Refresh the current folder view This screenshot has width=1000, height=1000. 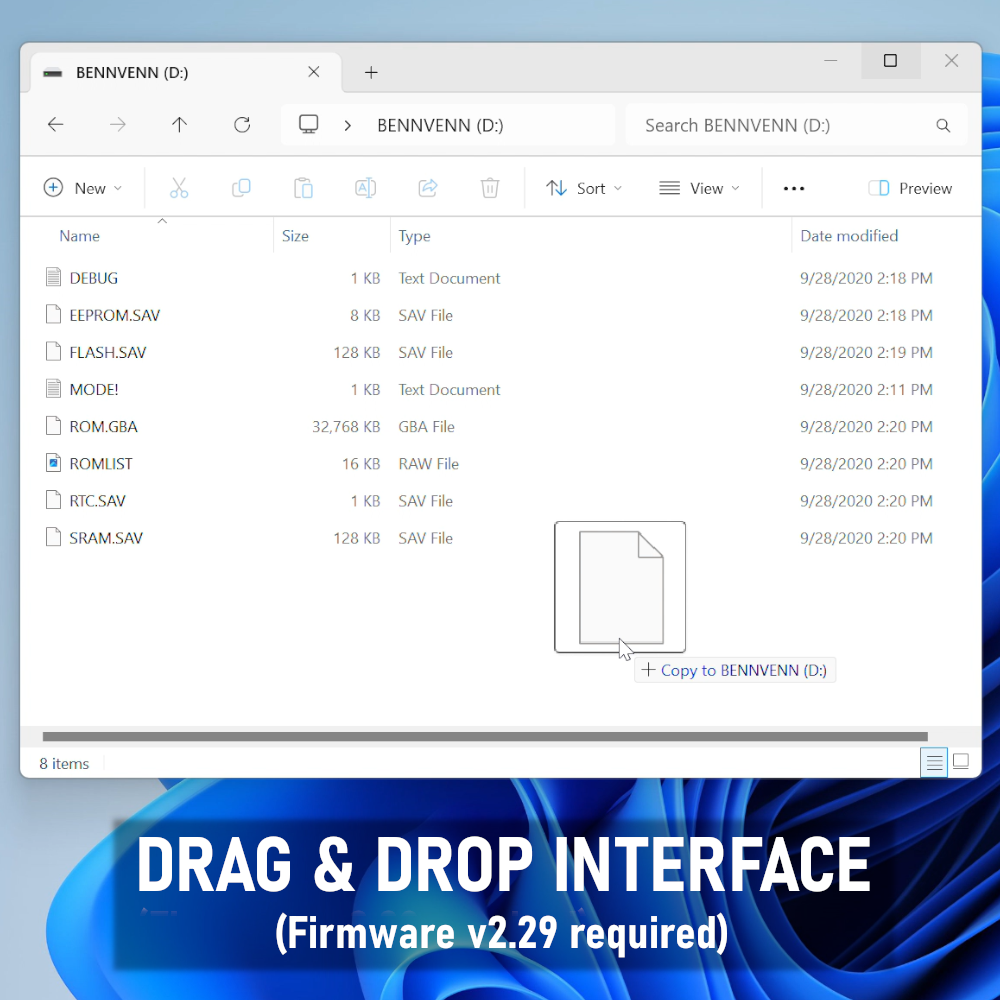click(242, 125)
